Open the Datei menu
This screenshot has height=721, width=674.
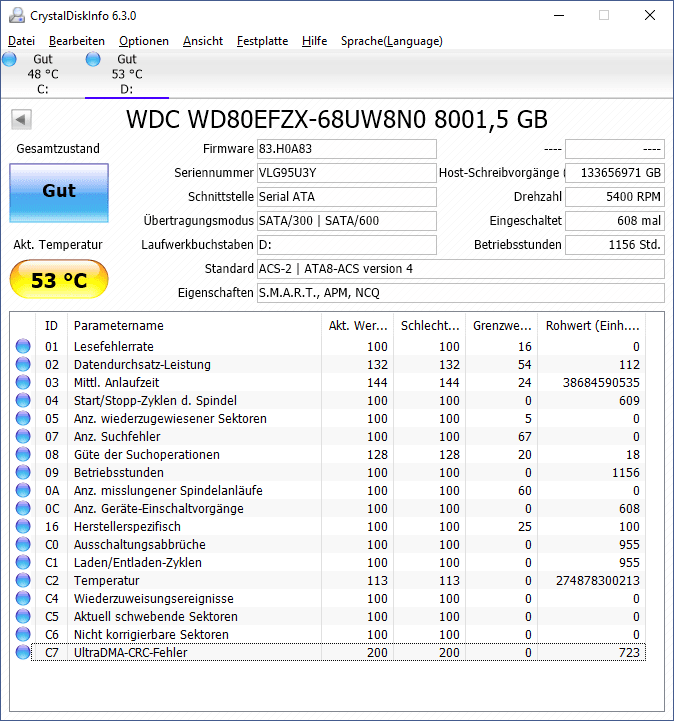[x=21, y=41]
